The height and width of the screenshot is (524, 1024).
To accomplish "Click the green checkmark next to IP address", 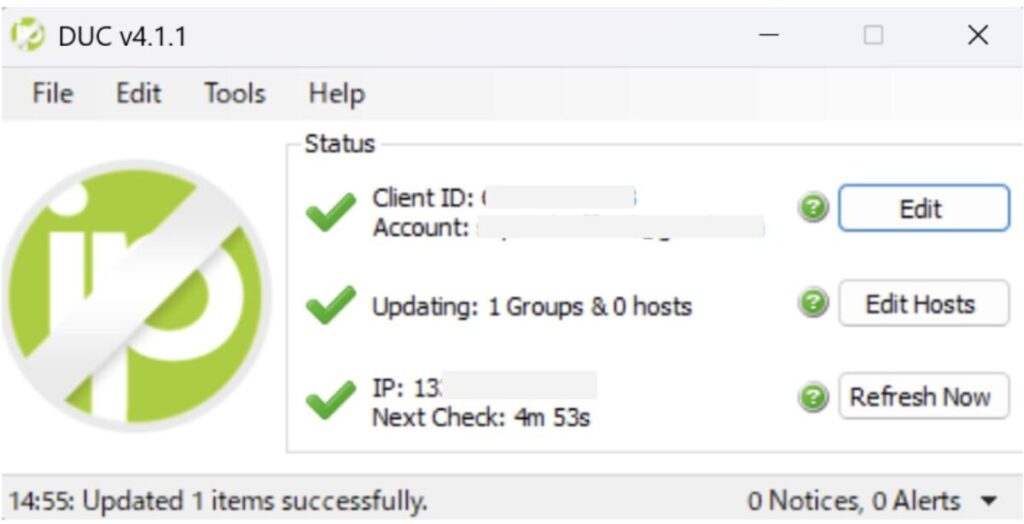I will (x=330, y=399).
